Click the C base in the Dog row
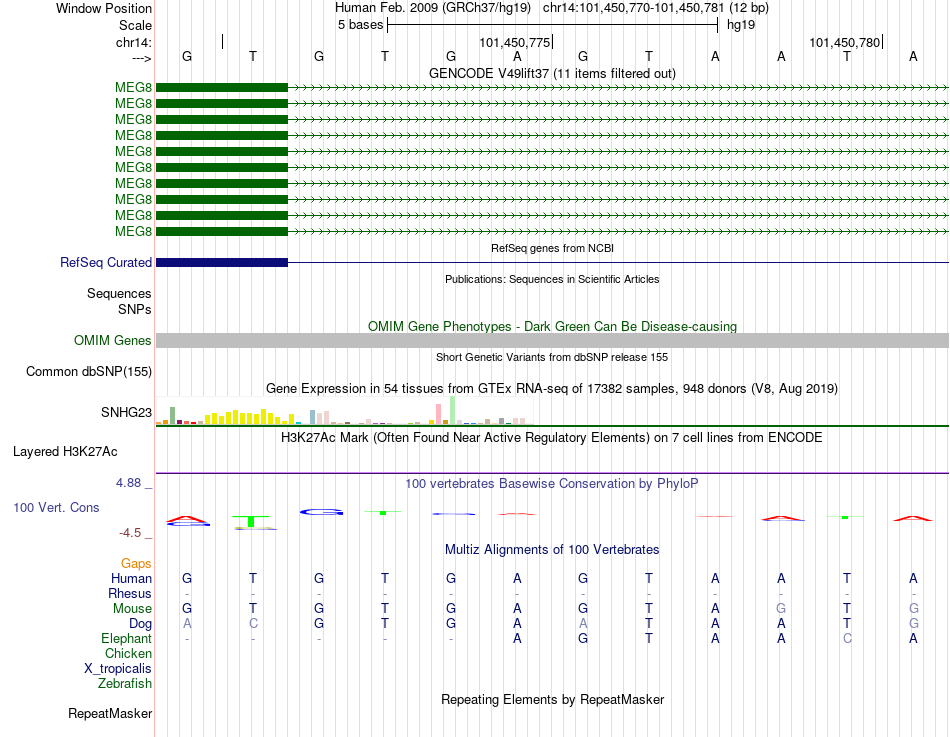Screen dimensions: 950x737 pos(253,624)
